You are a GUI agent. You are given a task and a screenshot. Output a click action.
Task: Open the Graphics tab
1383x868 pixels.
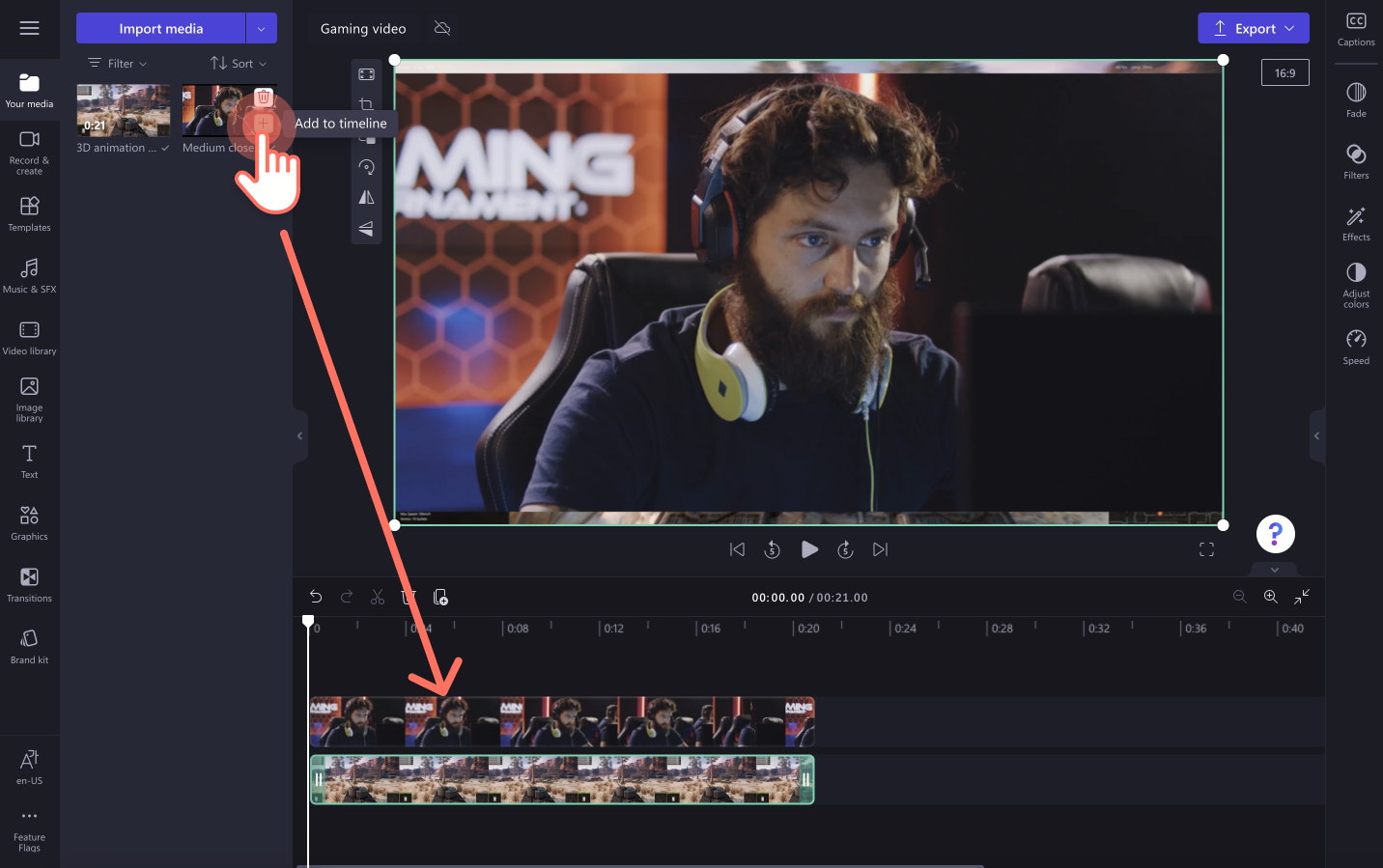click(x=29, y=523)
